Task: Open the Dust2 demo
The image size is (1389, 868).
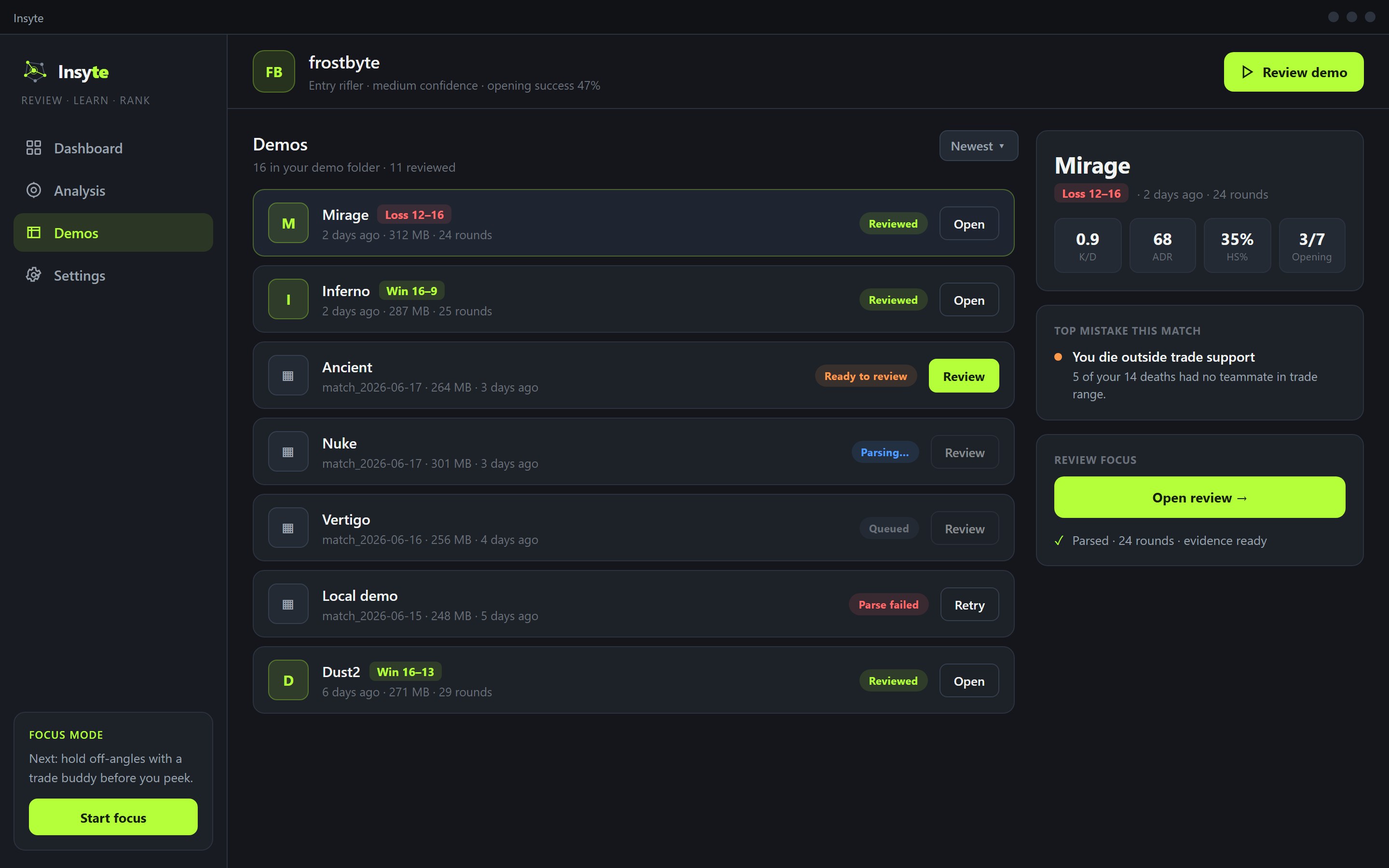Action: coord(969,681)
